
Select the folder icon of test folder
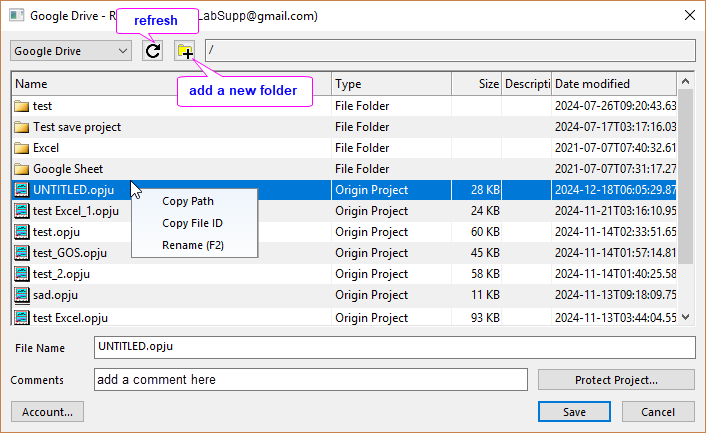tap(21, 106)
